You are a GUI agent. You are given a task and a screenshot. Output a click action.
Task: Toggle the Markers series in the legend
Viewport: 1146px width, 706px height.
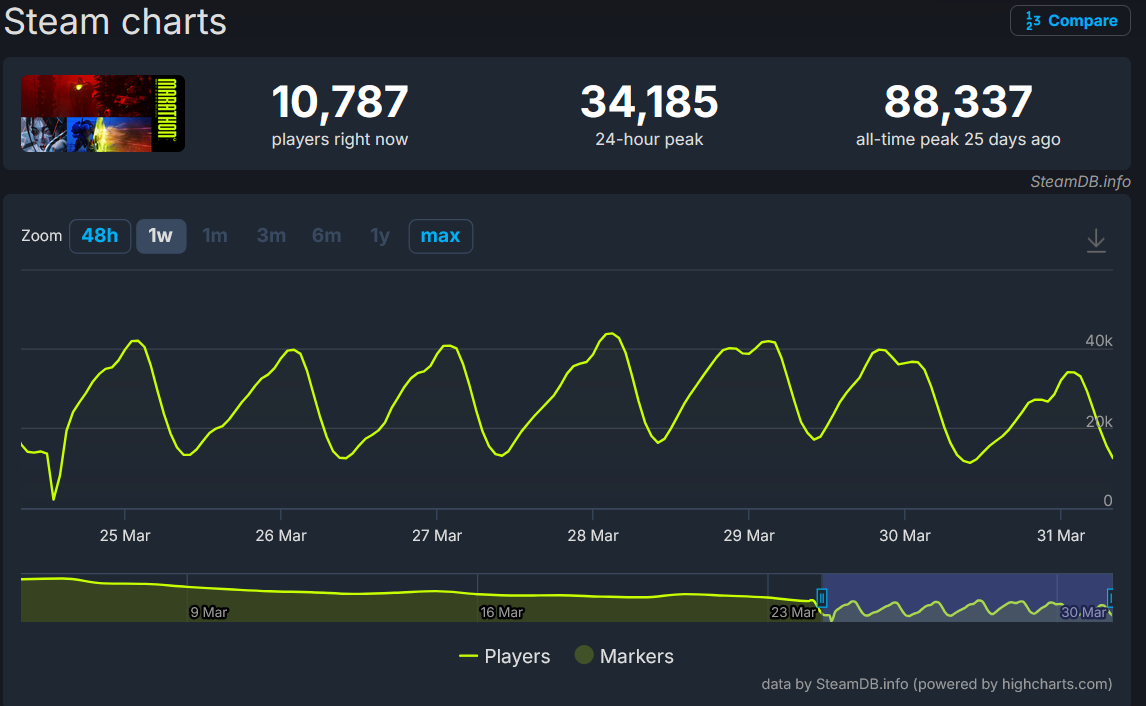pos(625,656)
